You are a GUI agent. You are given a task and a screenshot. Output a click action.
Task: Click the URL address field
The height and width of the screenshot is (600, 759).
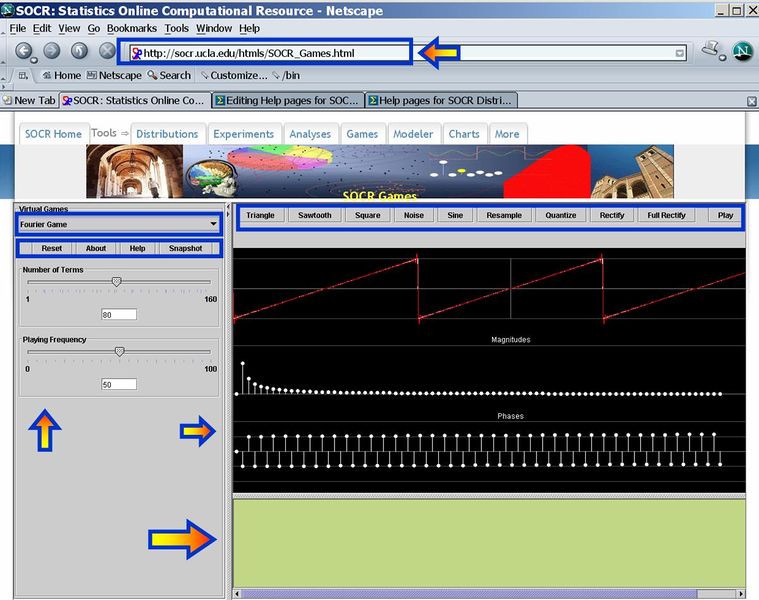pos(408,53)
